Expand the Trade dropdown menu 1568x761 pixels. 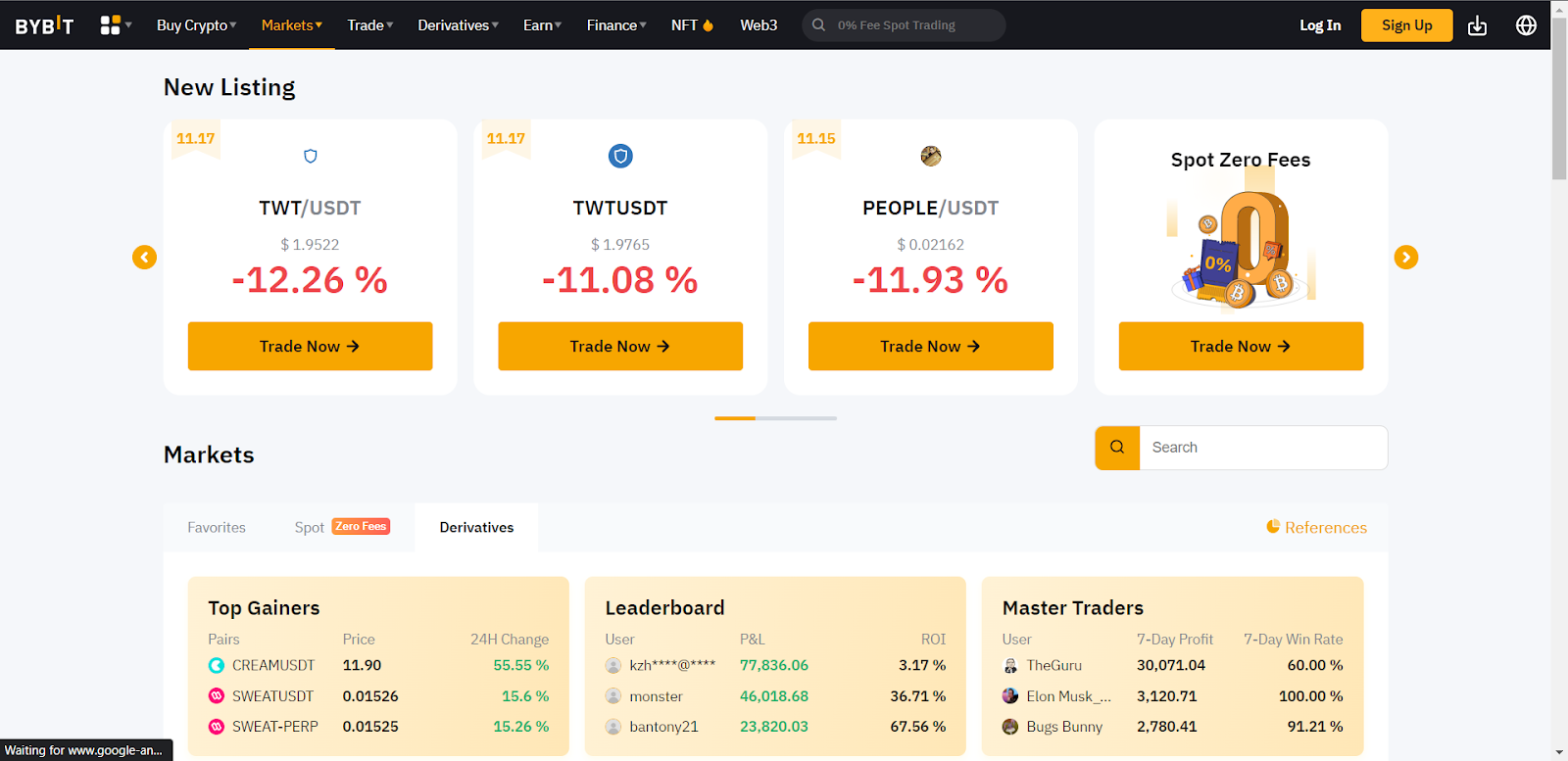click(x=369, y=25)
